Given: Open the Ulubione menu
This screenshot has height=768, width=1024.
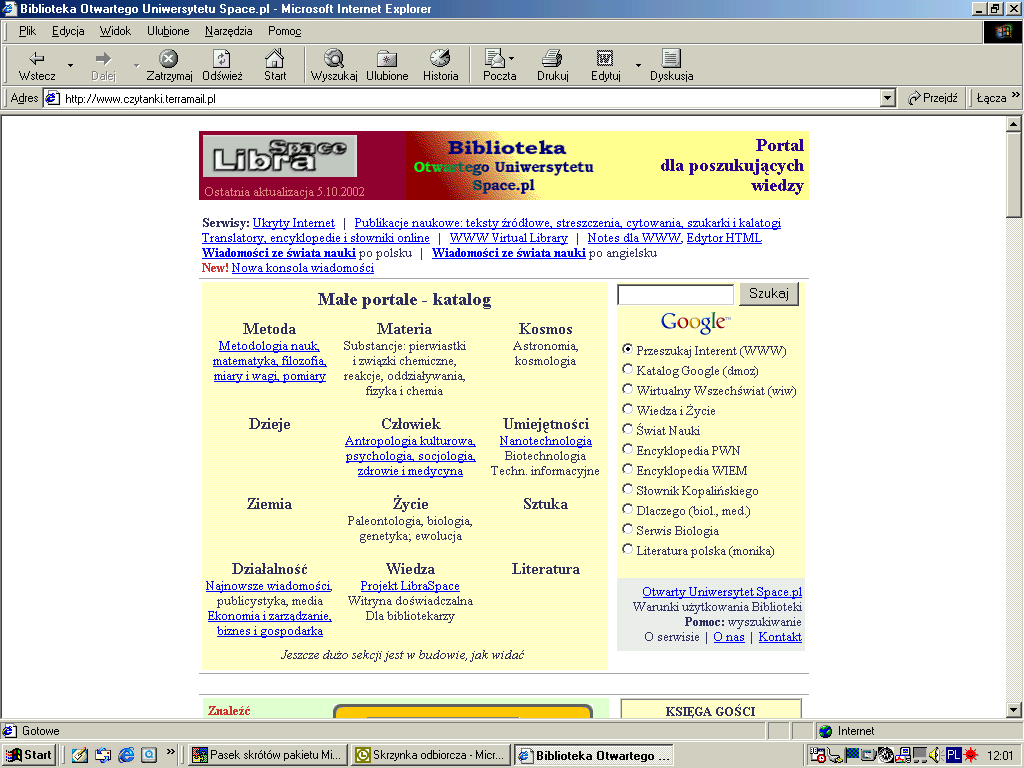Looking at the screenshot, I should pos(168,31).
